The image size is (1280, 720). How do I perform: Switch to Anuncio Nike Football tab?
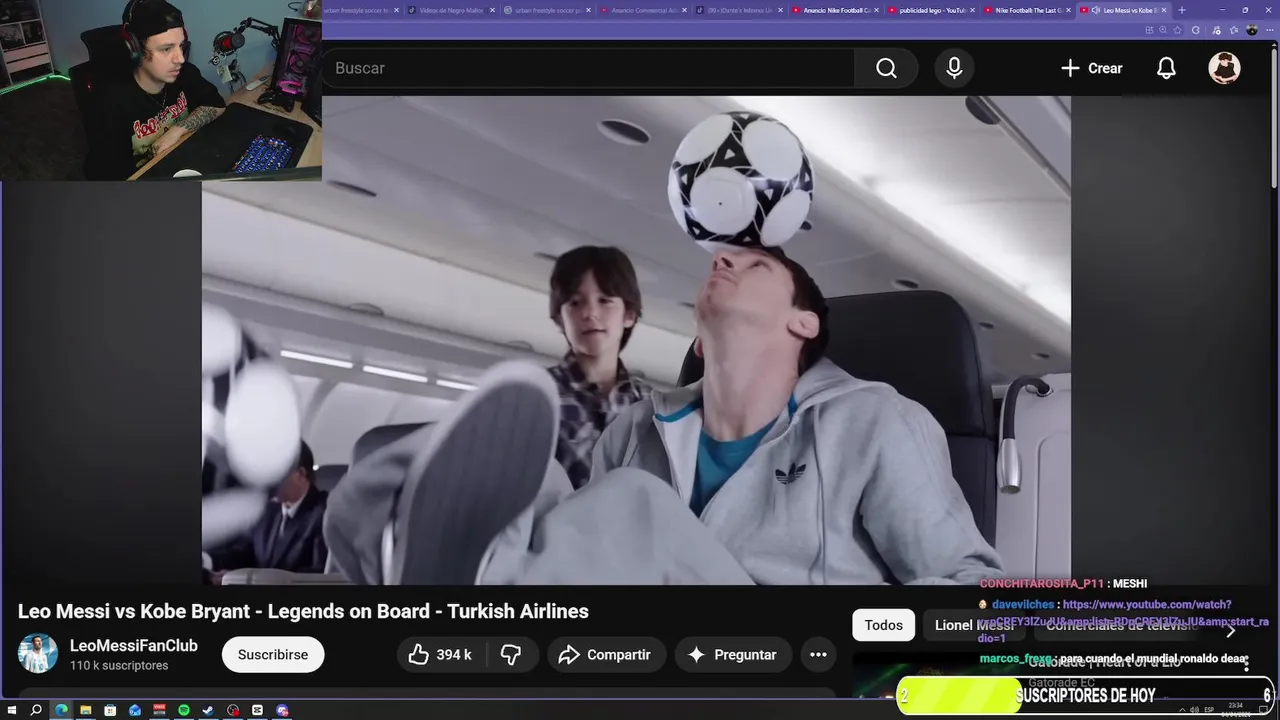coord(835,10)
